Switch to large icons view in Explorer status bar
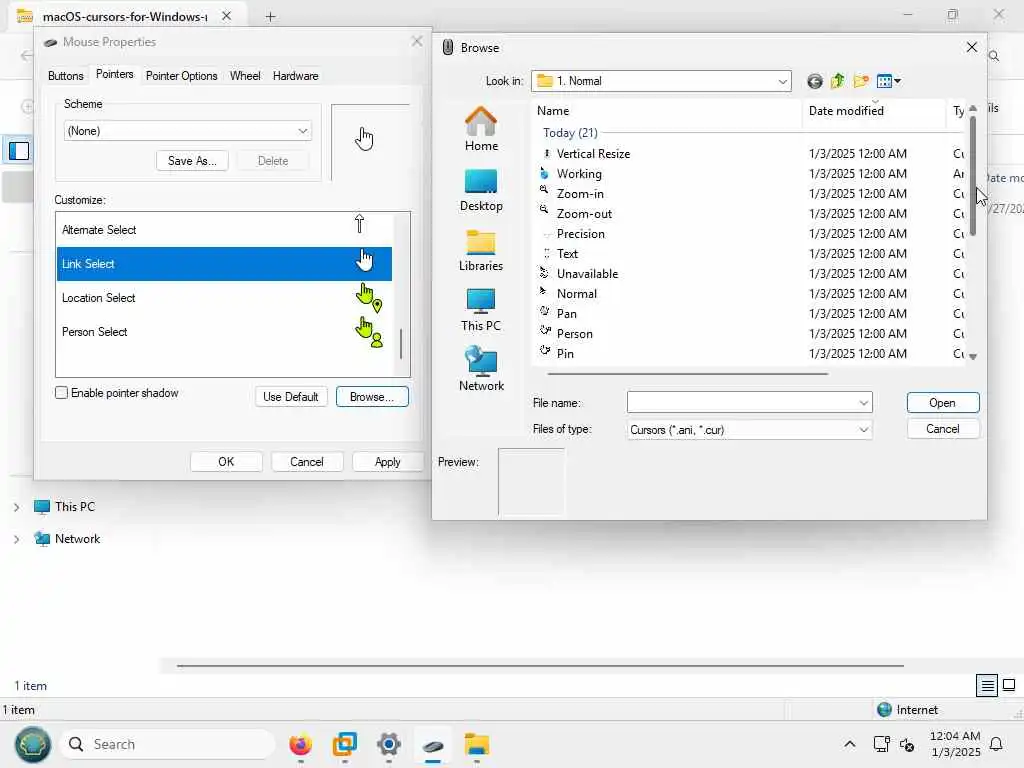The width and height of the screenshot is (1024, 768). 1009,685
